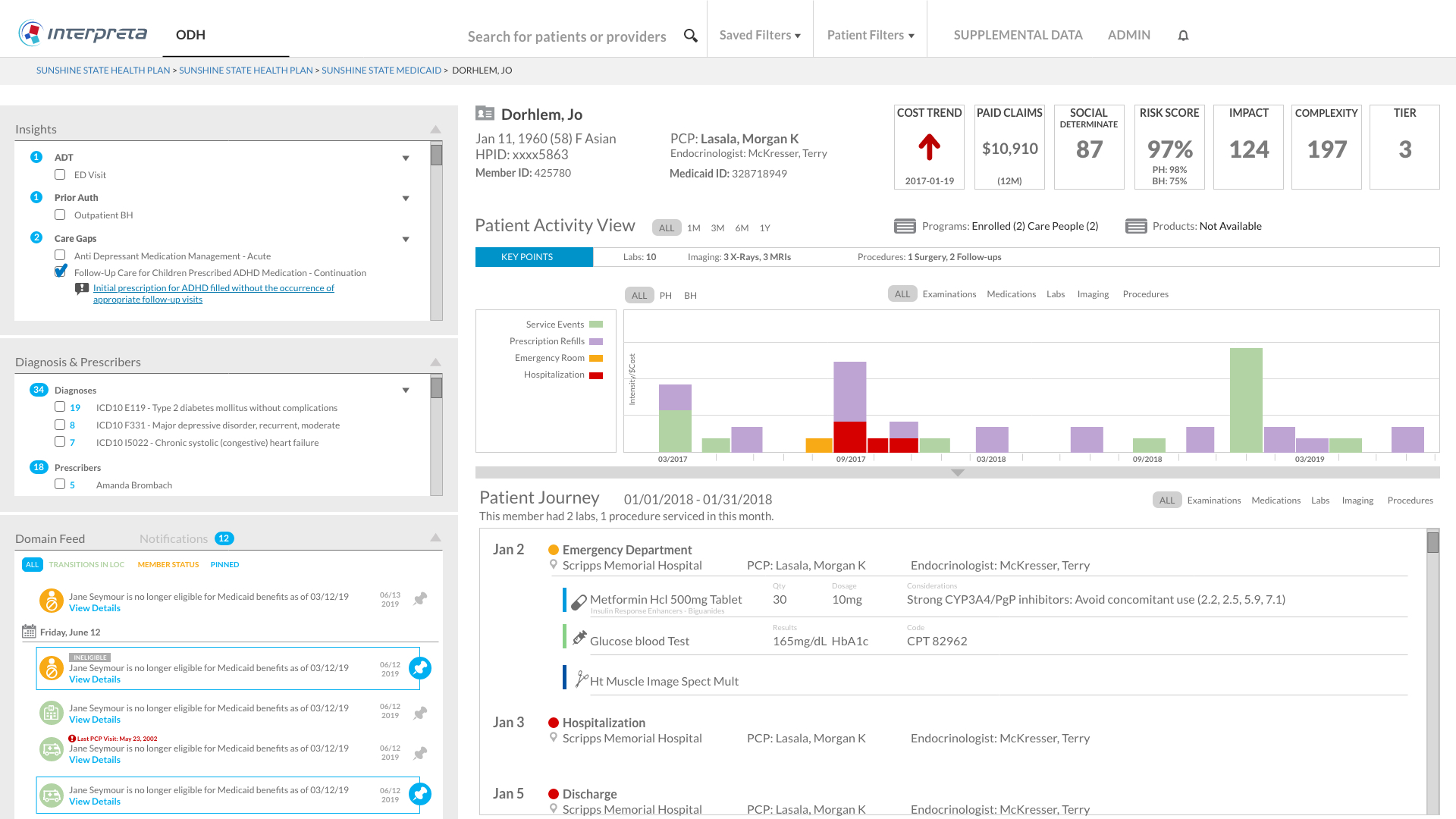Viewport: 1456px width, 819px height.
Task: Unpin the INELIGIBLE Jane Seymour notification
Action: point(420,668)
